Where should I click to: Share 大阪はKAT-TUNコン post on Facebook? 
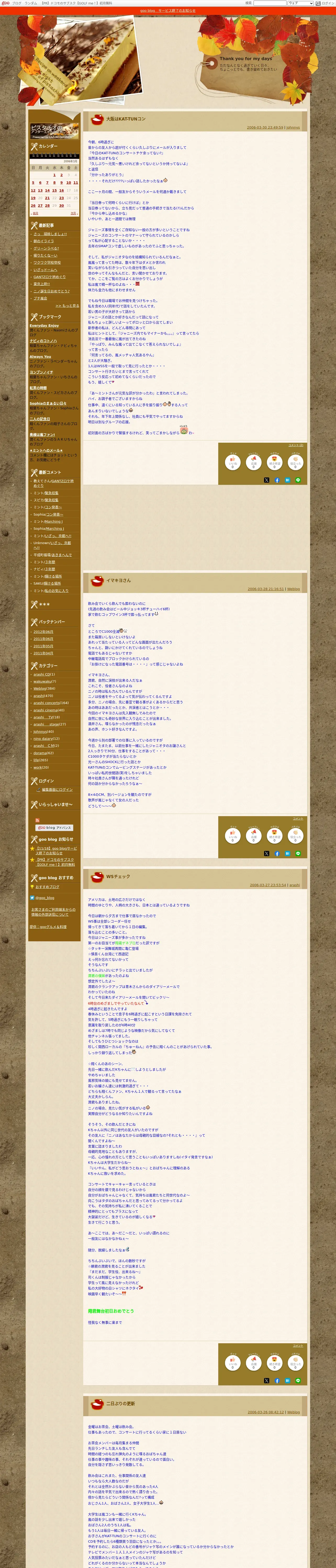click(x=277, y=480)
